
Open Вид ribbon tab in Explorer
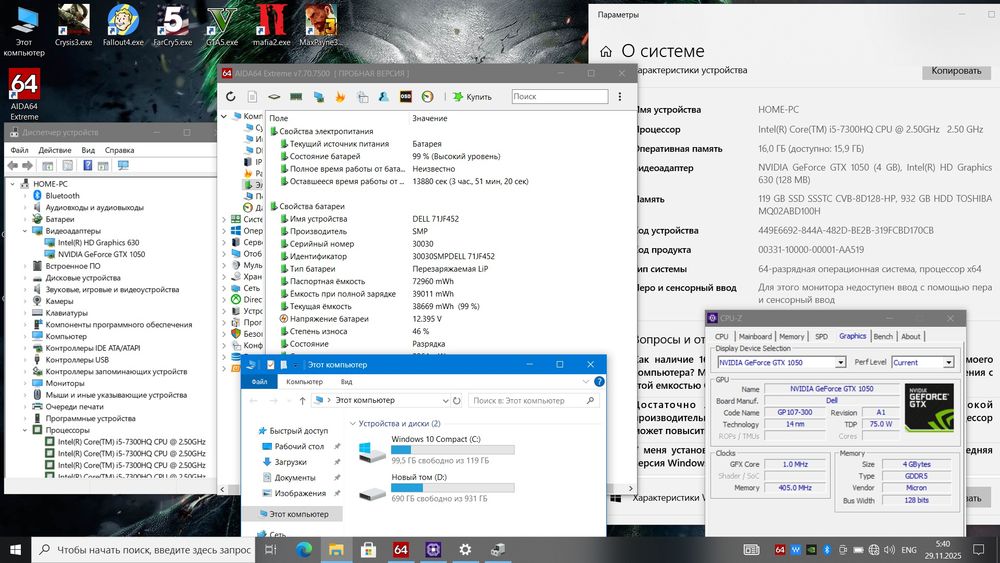[x=346, y=382]
